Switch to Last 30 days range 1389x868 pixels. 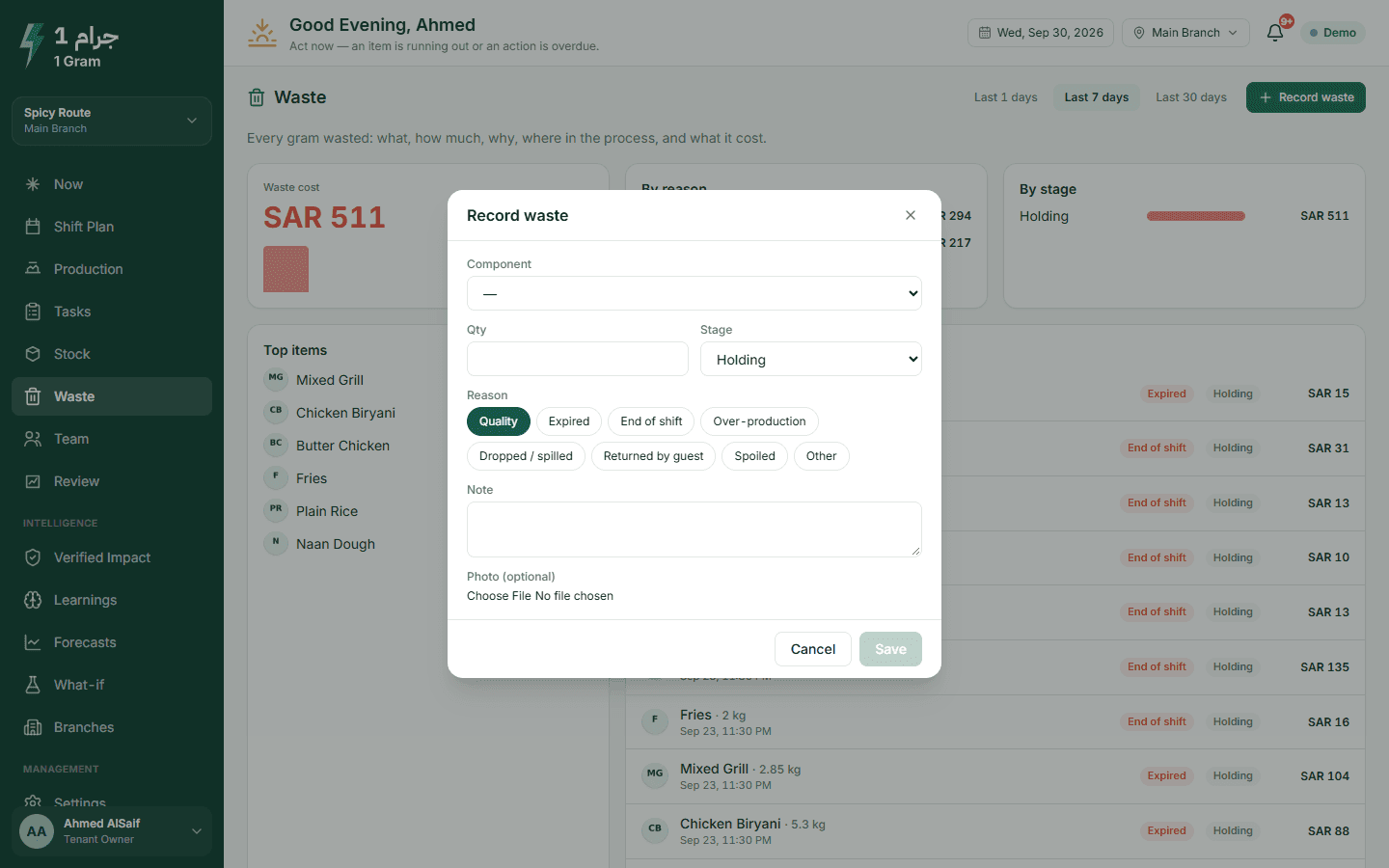point(1191,97)
